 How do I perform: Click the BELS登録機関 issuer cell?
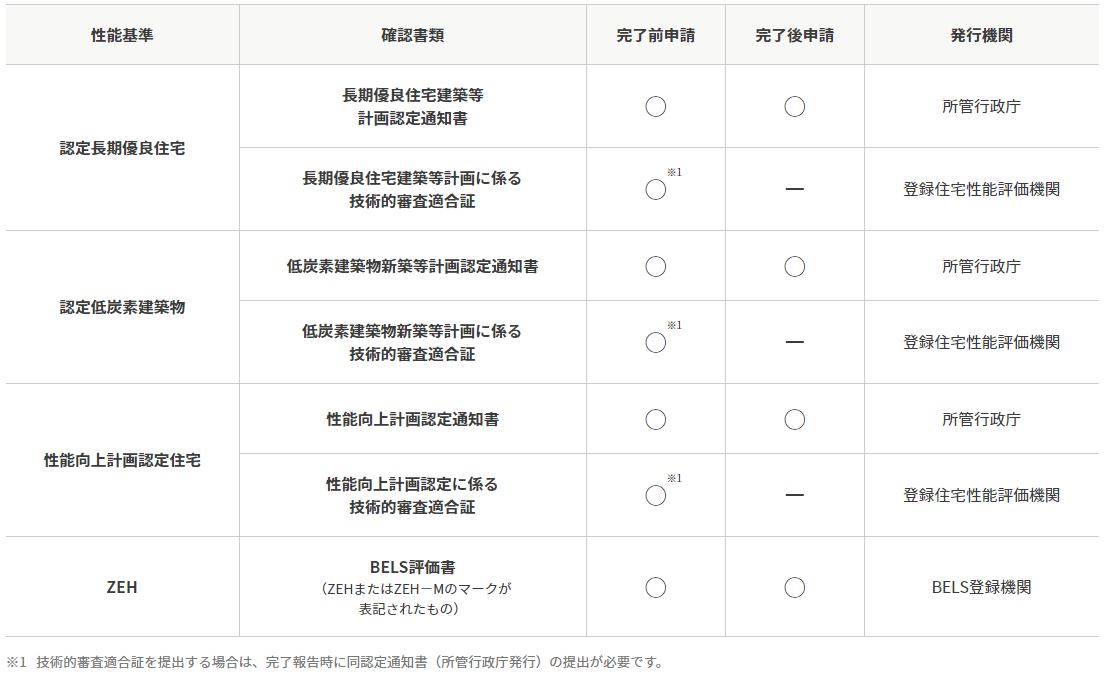click(x=981, y=587)
